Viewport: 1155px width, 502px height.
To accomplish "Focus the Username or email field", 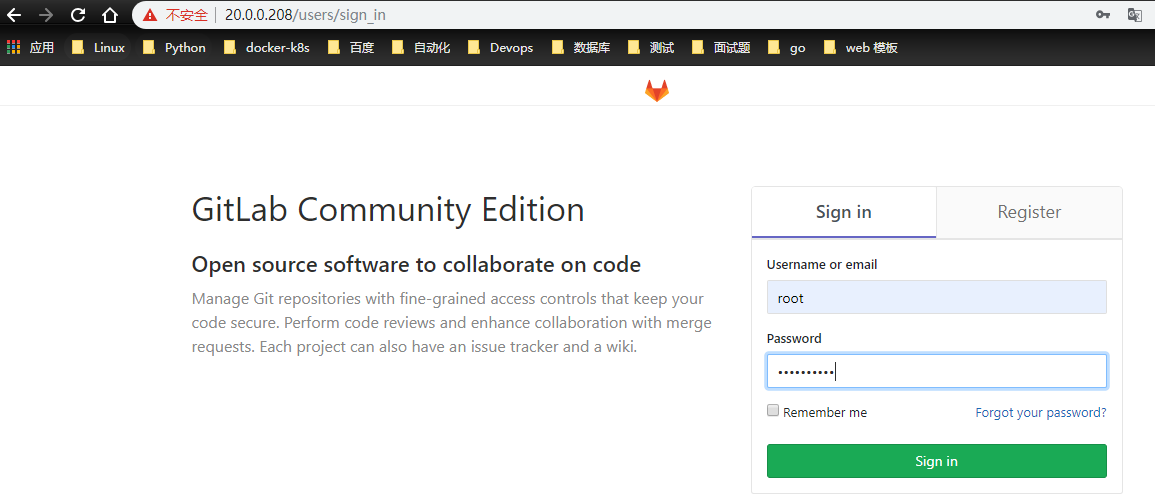I will 936,297.
